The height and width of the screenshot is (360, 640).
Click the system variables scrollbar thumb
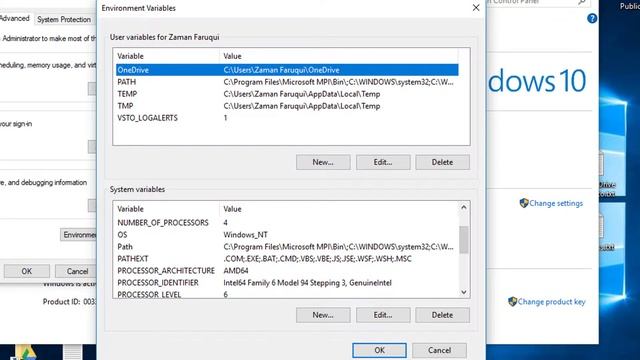464,240
